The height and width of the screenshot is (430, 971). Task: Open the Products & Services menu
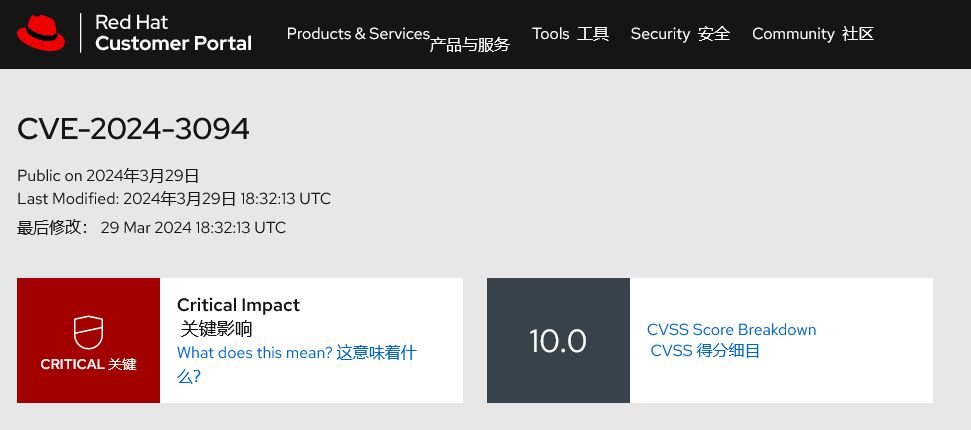coord(358,33)
